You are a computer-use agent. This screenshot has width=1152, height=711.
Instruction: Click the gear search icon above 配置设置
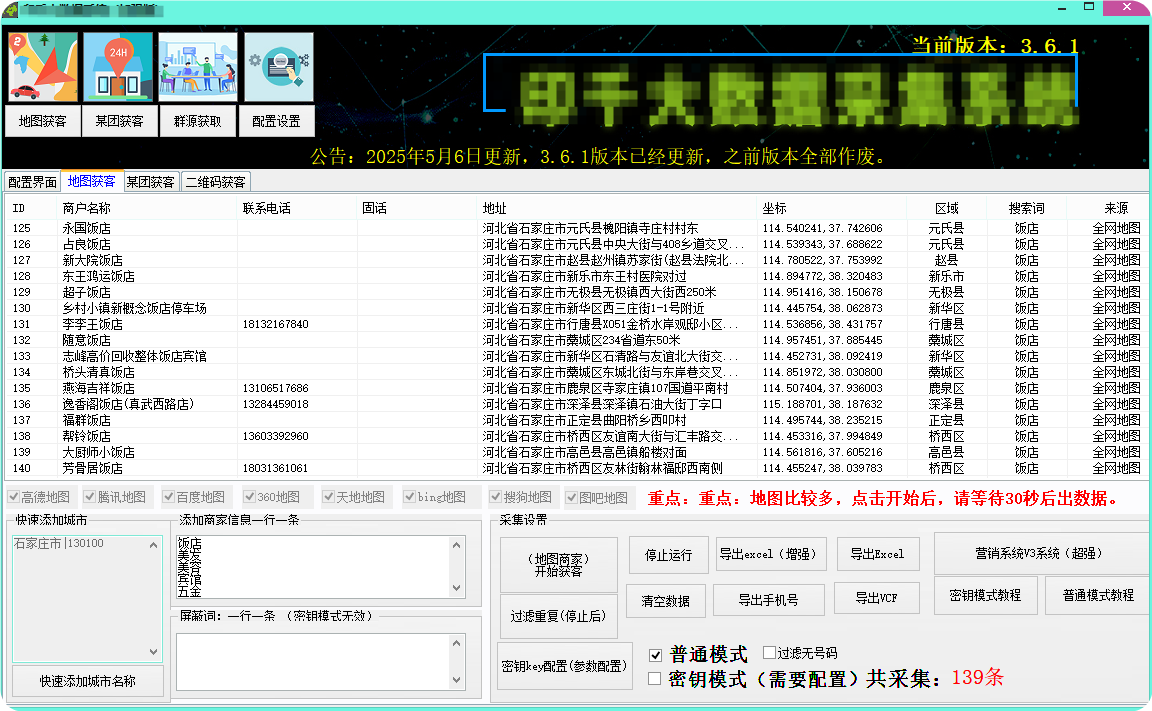click(x=279, y=67)
